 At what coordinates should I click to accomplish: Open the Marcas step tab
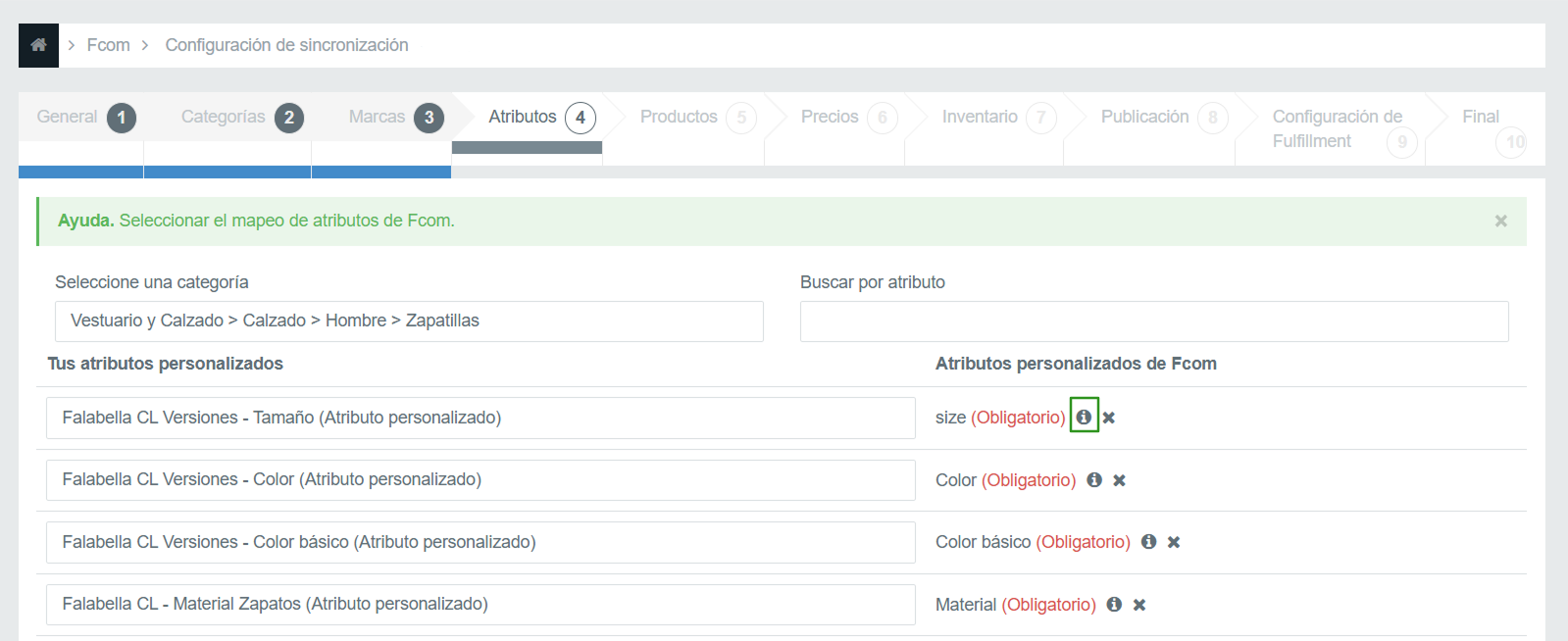pyautogui.click(x=394, y=118)
